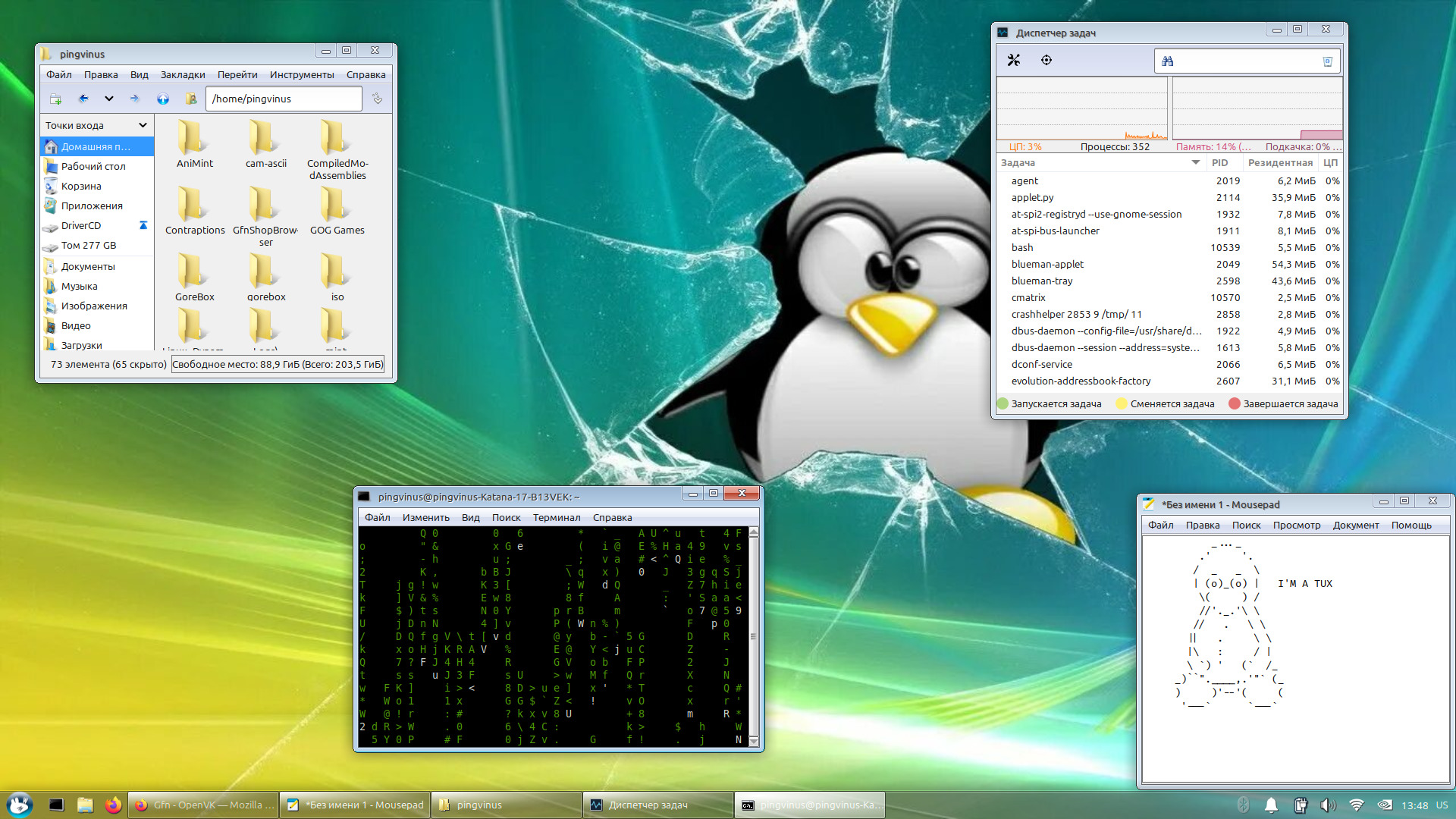Open the Перейти menu in file manager

[237, 74]
